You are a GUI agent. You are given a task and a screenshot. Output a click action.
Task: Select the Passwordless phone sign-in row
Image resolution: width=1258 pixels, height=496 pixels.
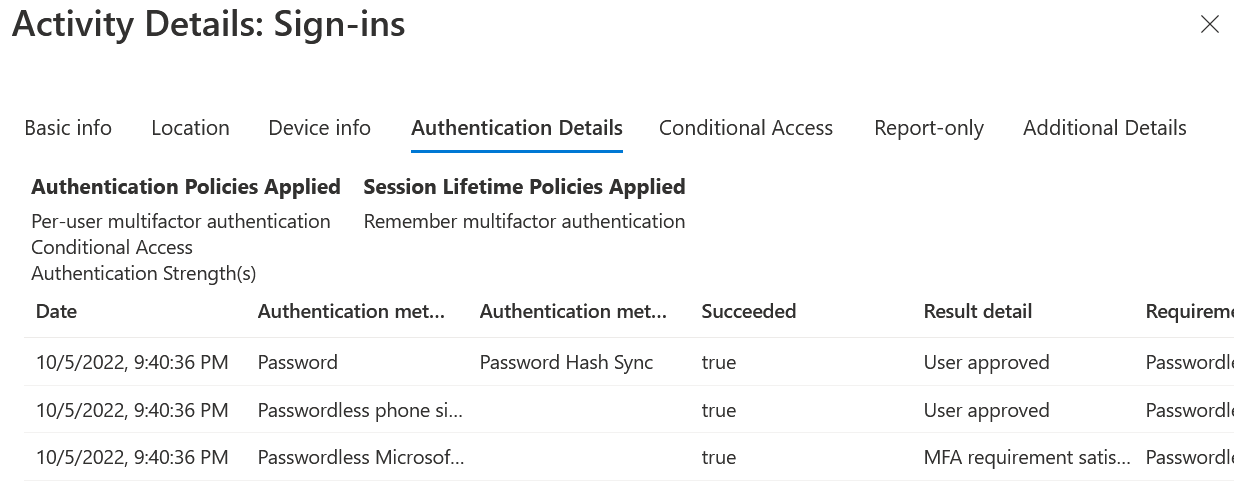click(x=360, y=410)
